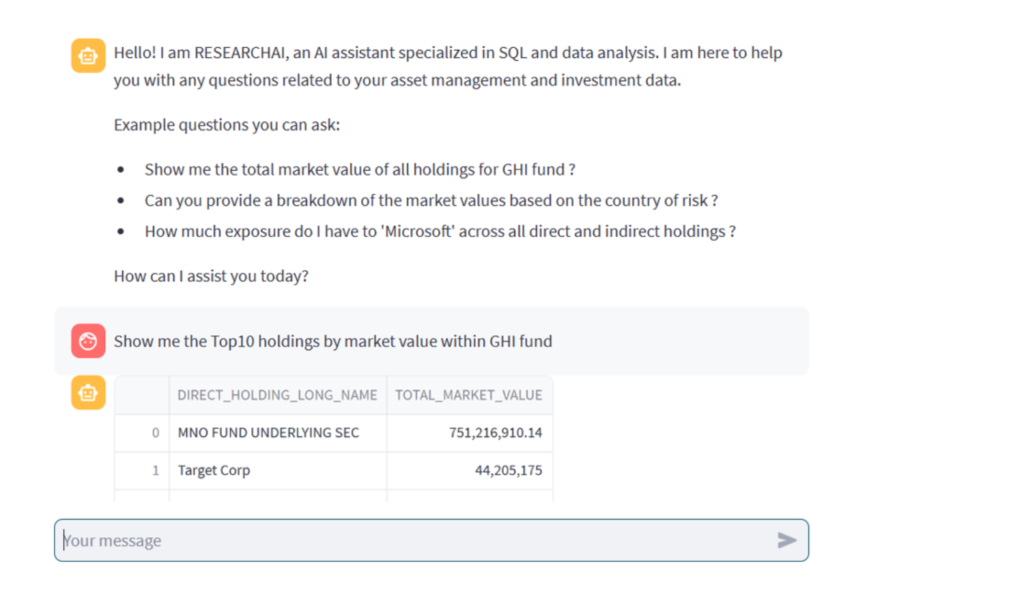Click the send arrow icon
Image resolution: width=1024 pixels, height=594 pixels.
click(x=786, y=540)
